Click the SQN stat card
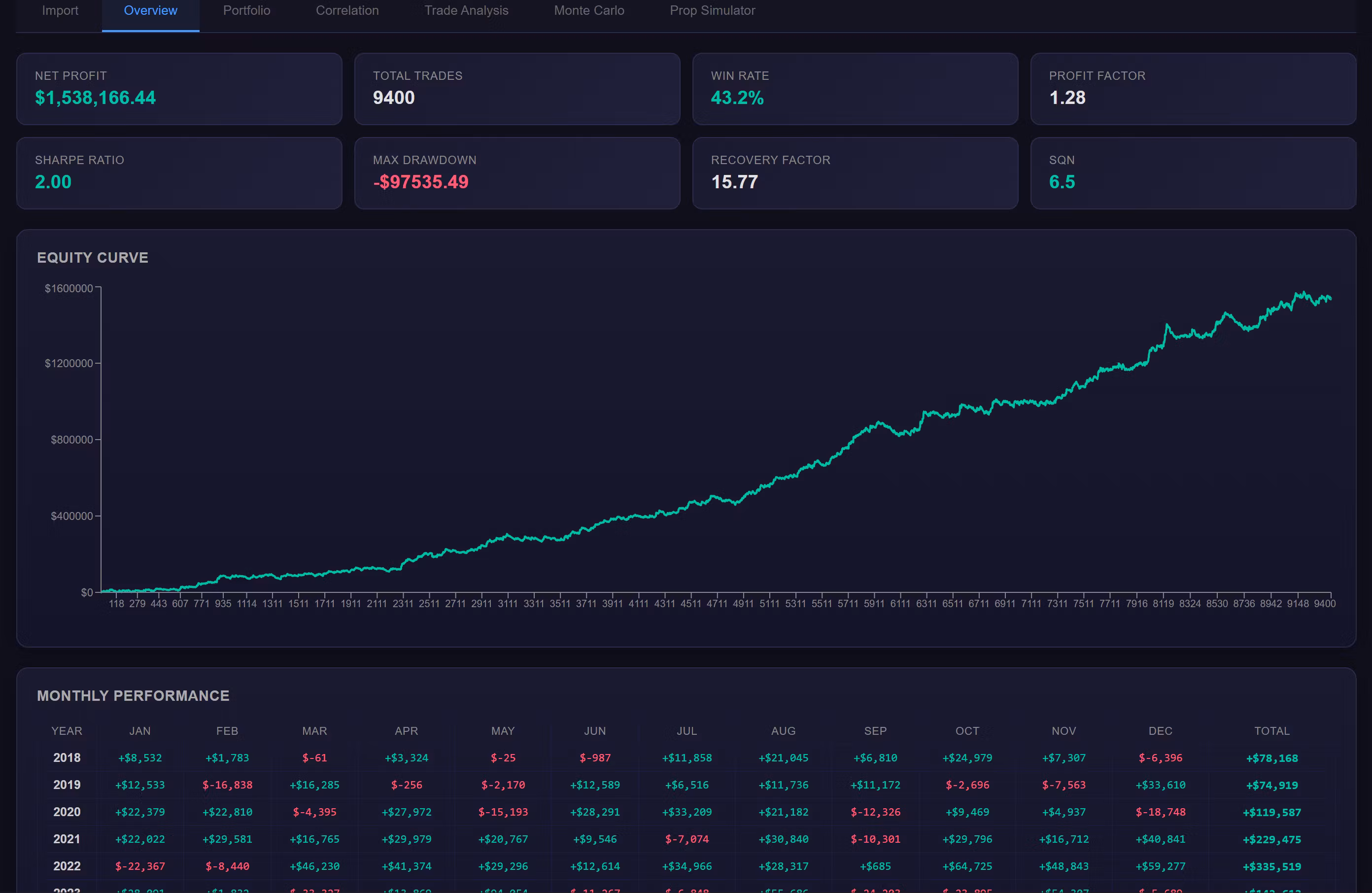Viewport: 1372px width, 893px height. point(1193,173)
